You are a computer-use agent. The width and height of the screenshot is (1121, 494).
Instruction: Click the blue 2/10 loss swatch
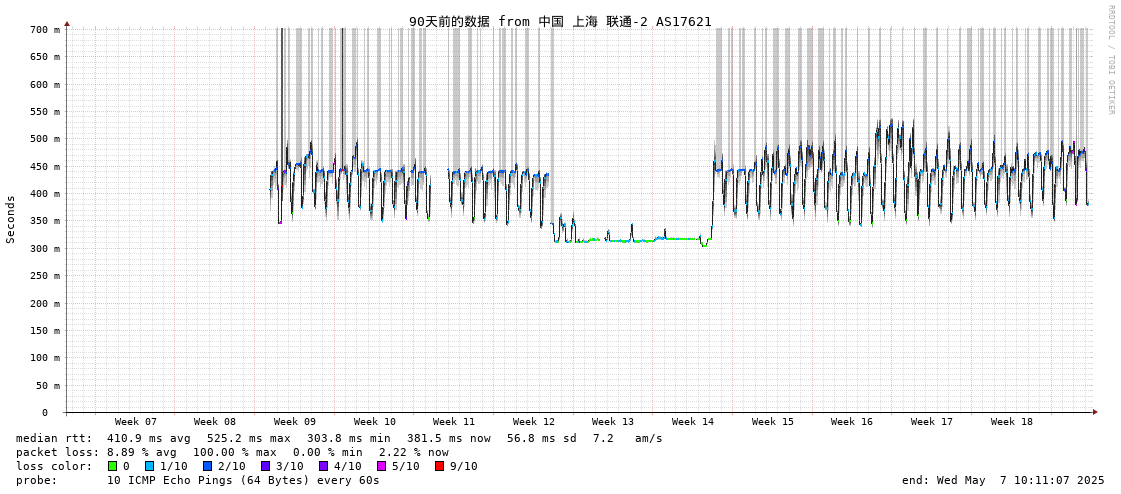pyautogui.click(x=207, y=466)
